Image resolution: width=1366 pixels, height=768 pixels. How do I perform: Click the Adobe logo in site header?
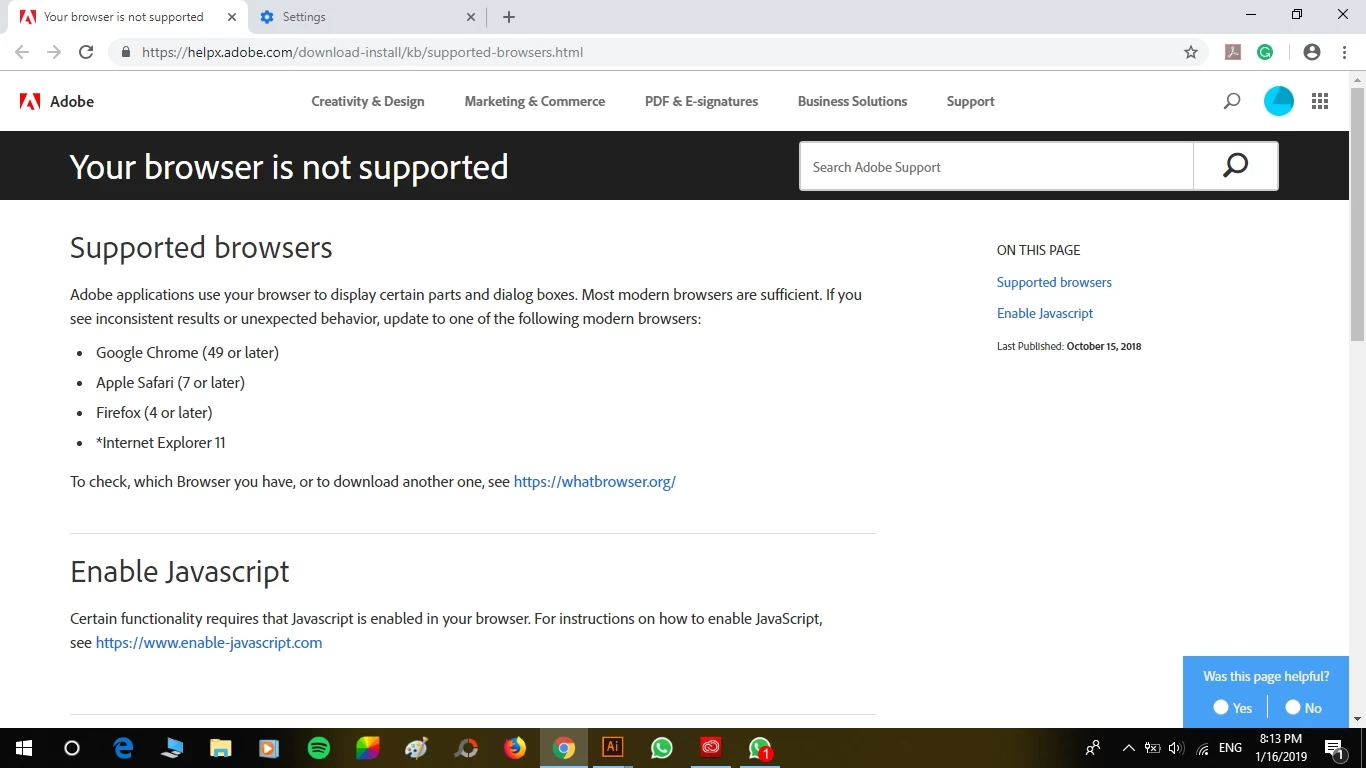30,101
